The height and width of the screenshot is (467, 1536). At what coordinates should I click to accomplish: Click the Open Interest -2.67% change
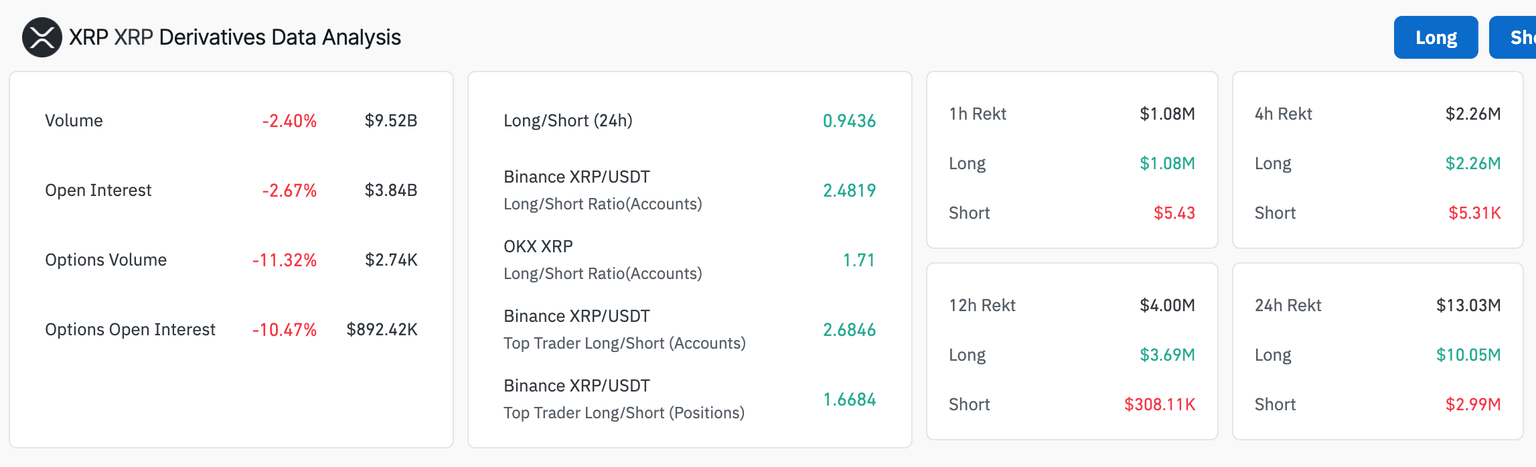[289, 190]
